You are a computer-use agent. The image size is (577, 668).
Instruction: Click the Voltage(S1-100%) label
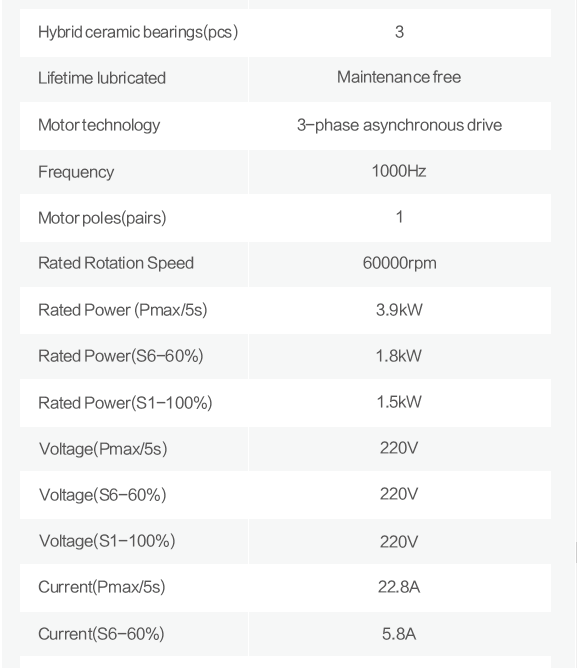point(107,541)
